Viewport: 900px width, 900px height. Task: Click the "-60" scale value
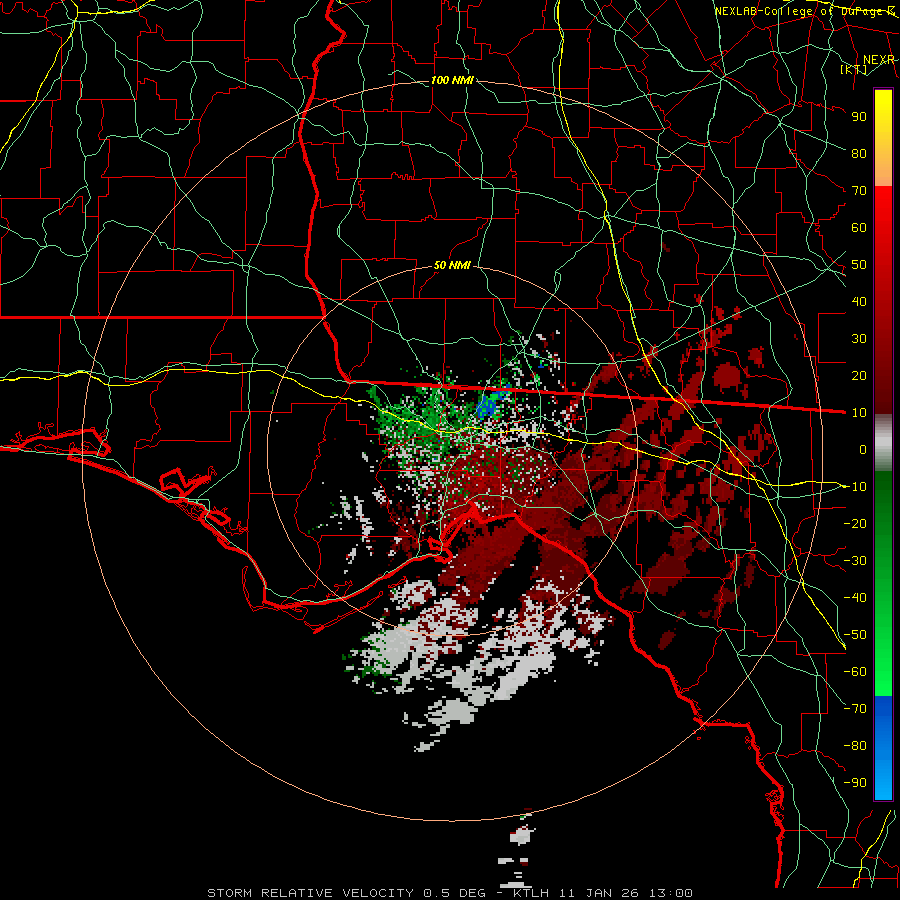(855, 672)
